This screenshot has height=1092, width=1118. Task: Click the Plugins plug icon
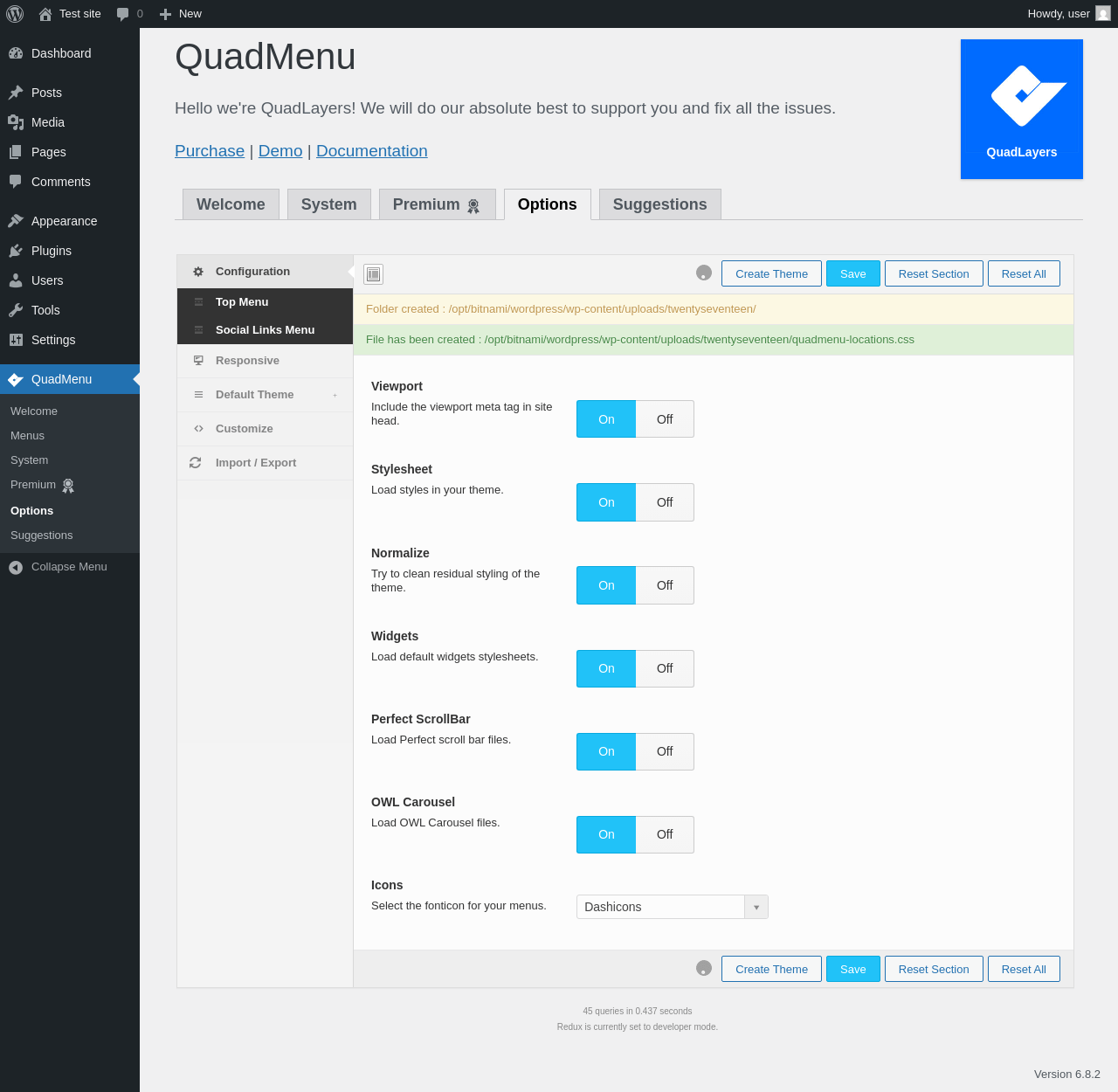point(16,251)
